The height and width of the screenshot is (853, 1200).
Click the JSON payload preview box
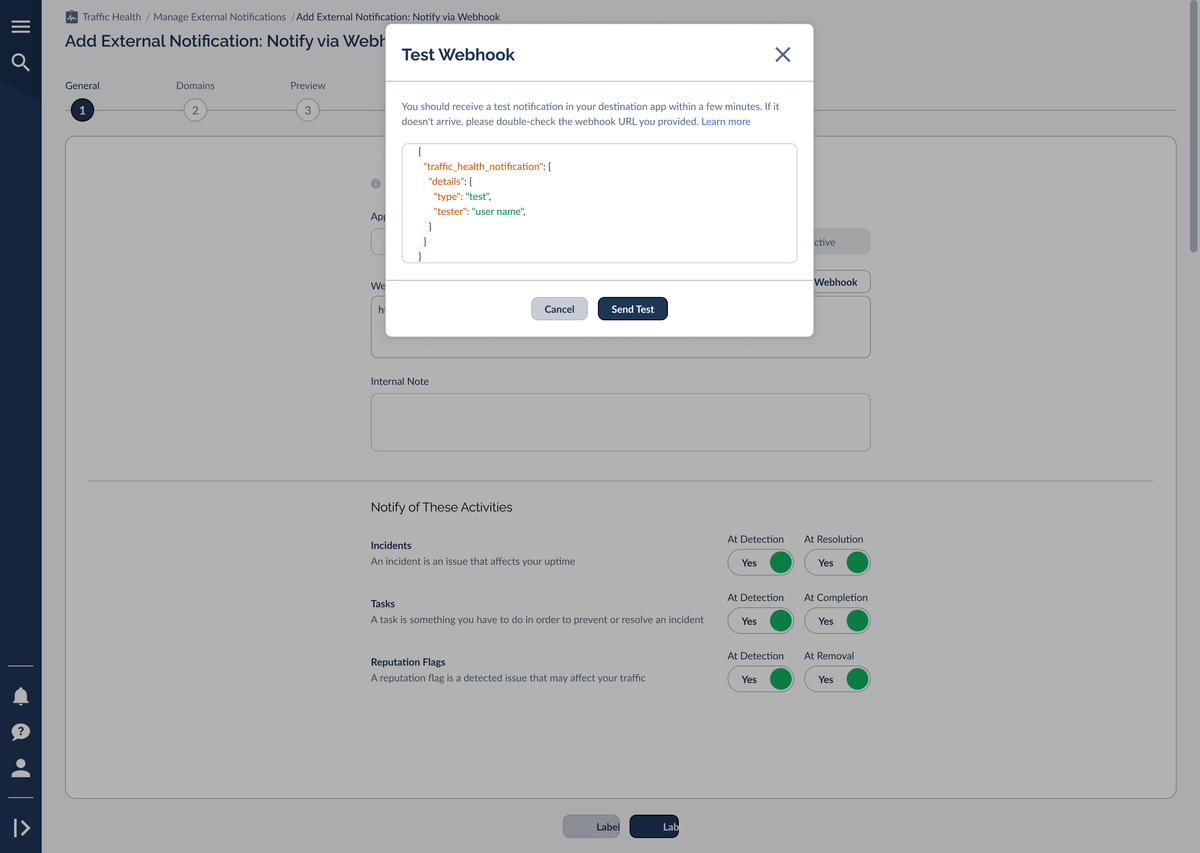tap(600, 203)
